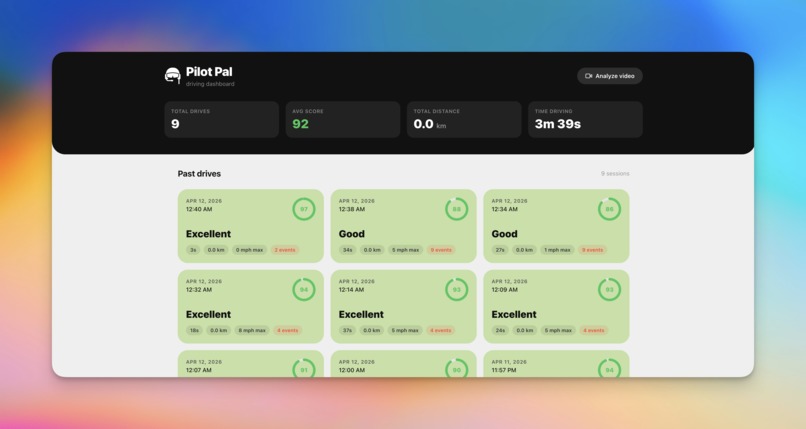
Task: Open the 12:38 AM drive's 'Good' rating
Action: [352, 234]
